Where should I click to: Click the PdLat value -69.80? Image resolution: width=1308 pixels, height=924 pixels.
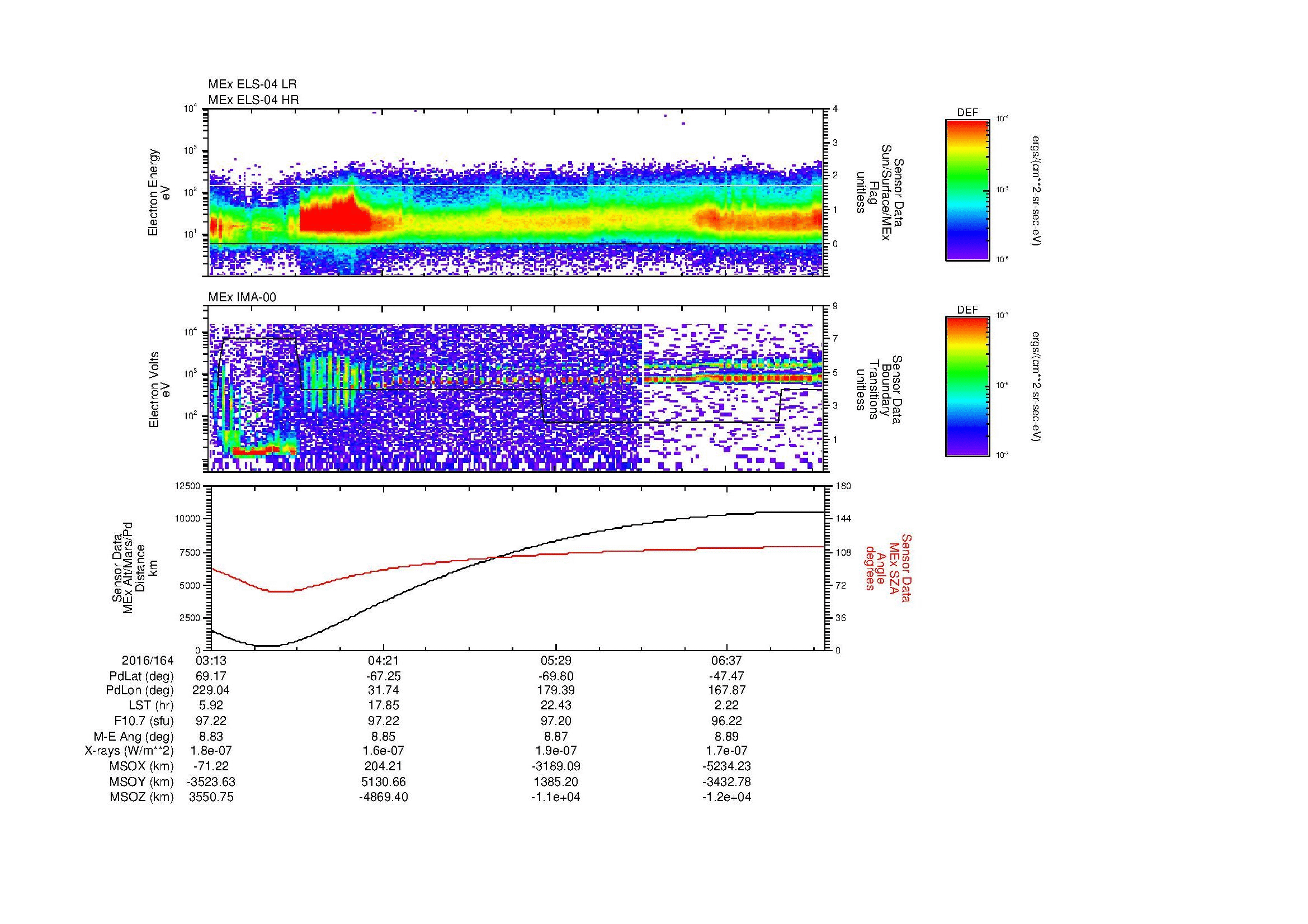pyautogui.click(x=555, y=676)
